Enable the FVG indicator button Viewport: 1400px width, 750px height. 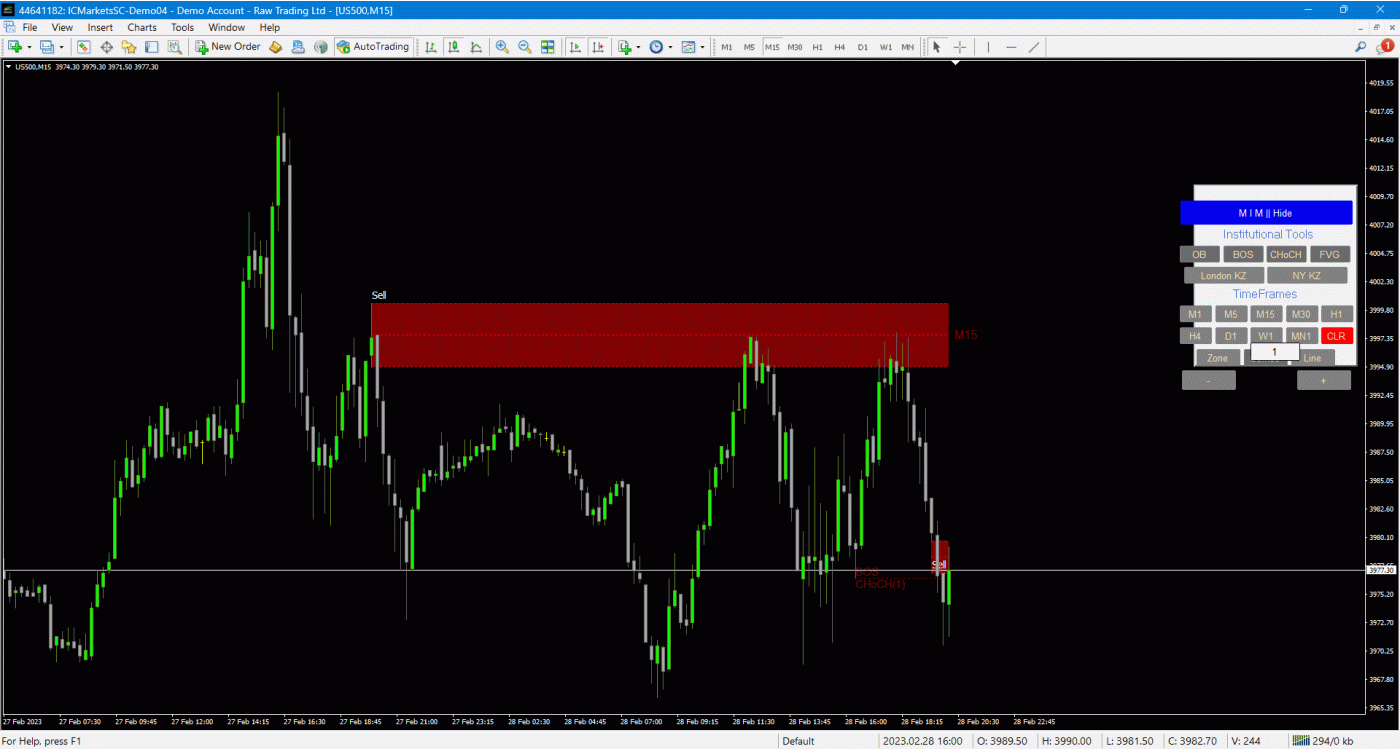(1329, 255)
